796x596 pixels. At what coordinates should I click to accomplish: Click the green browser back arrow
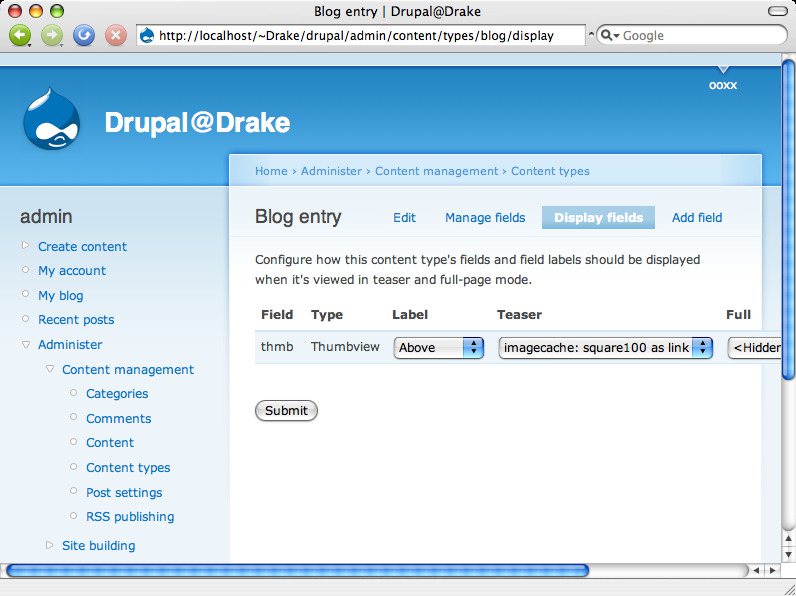20,36
